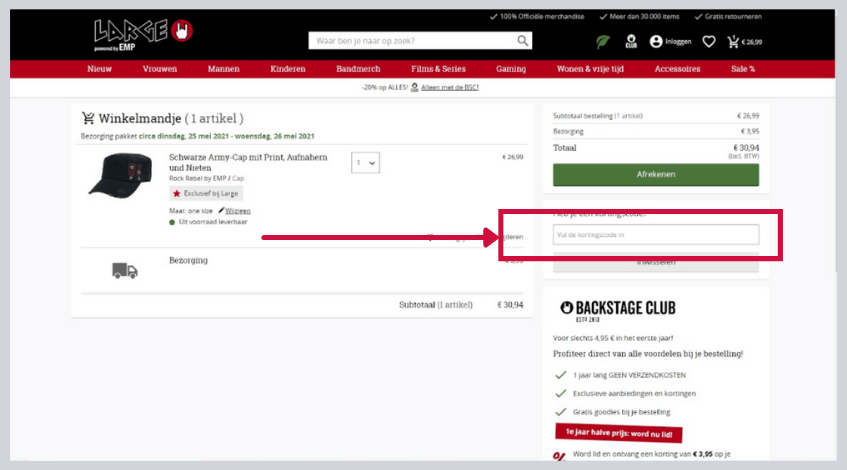847x470 pixels.
Task: Click the Large EMP logo
Action: click(142, 33)
